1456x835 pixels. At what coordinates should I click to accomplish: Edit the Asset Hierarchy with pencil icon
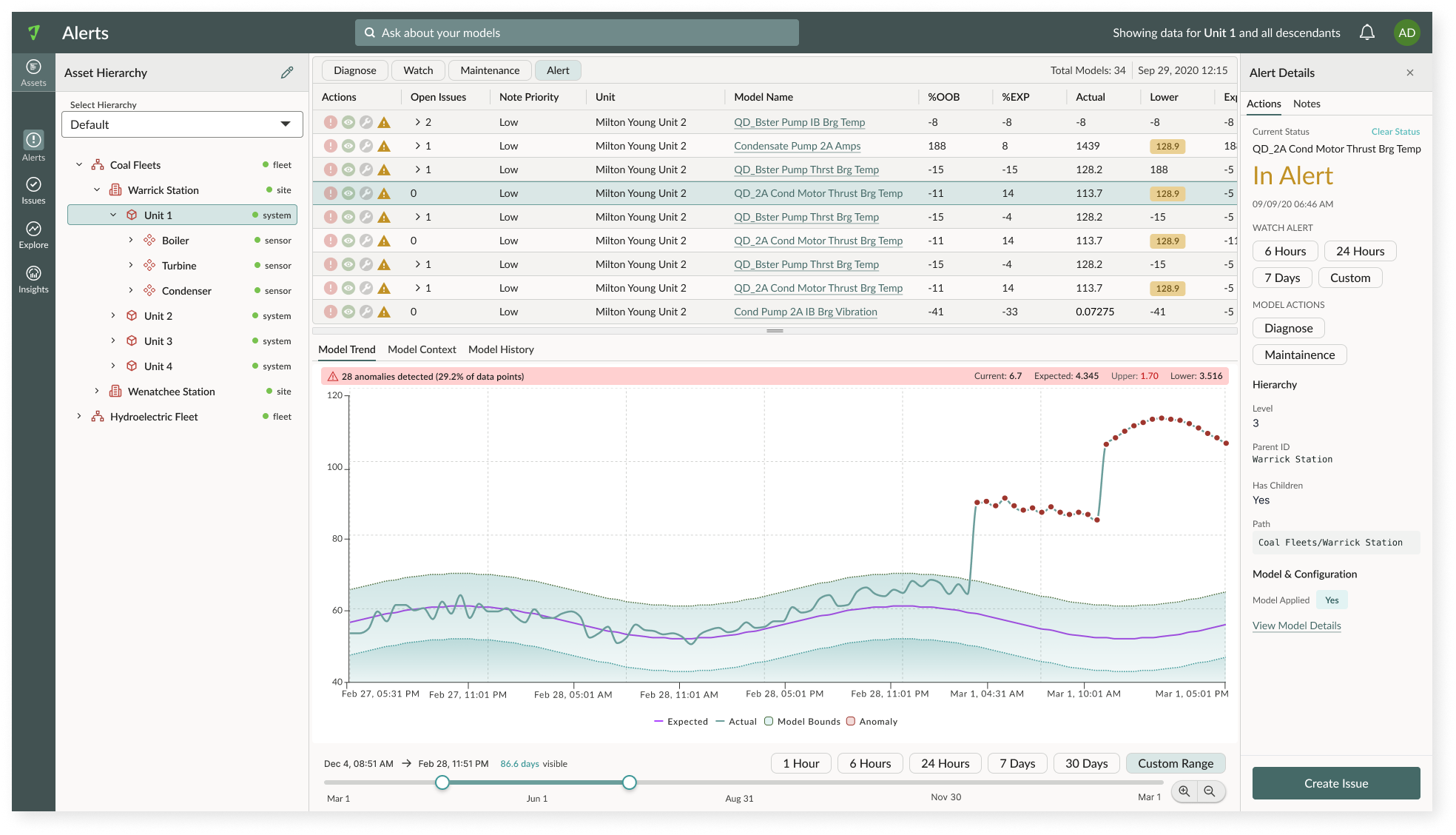287,73
